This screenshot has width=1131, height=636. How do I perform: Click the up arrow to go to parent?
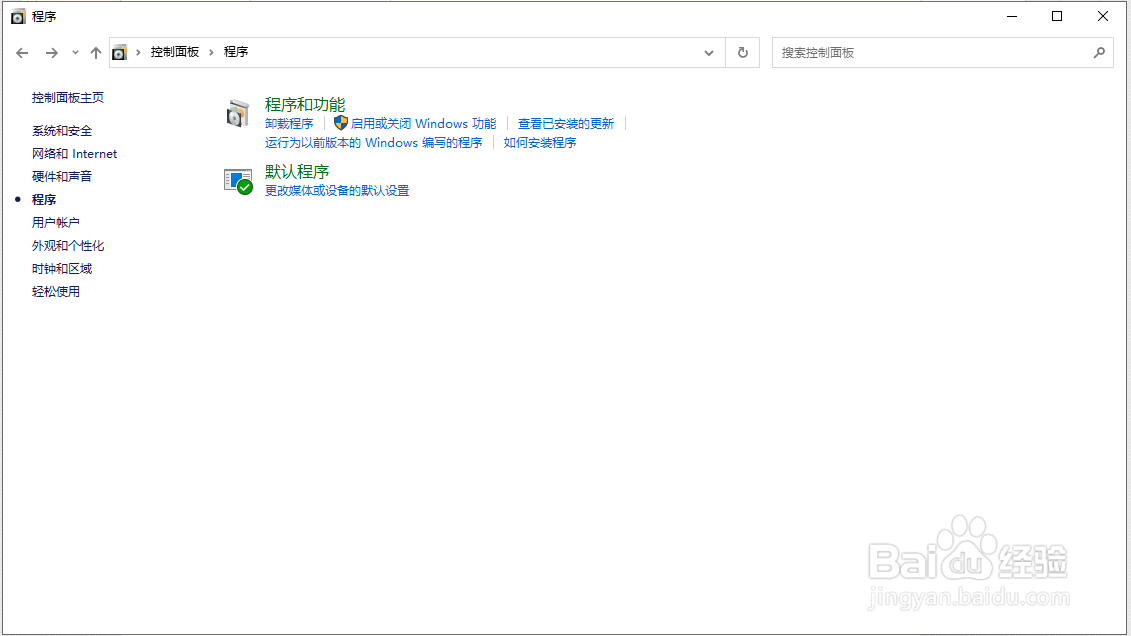click(x=96, y=52)
